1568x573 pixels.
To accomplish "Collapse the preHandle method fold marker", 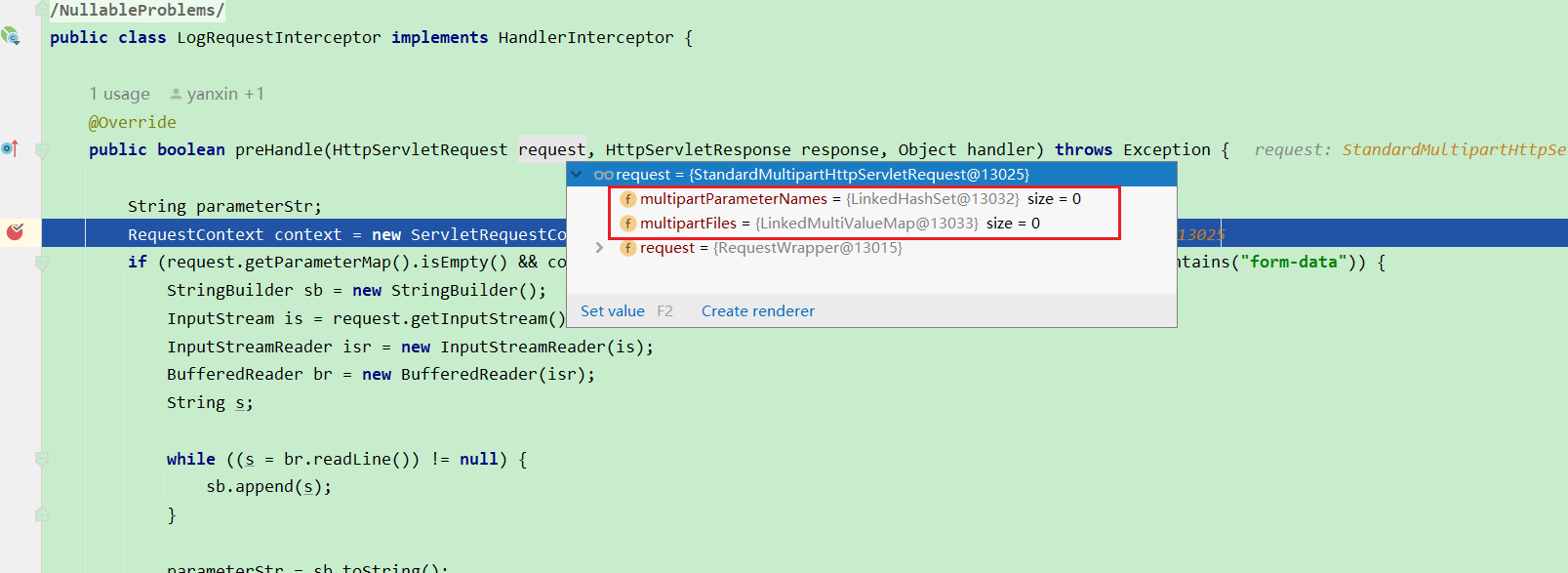I will click(42, 150).
